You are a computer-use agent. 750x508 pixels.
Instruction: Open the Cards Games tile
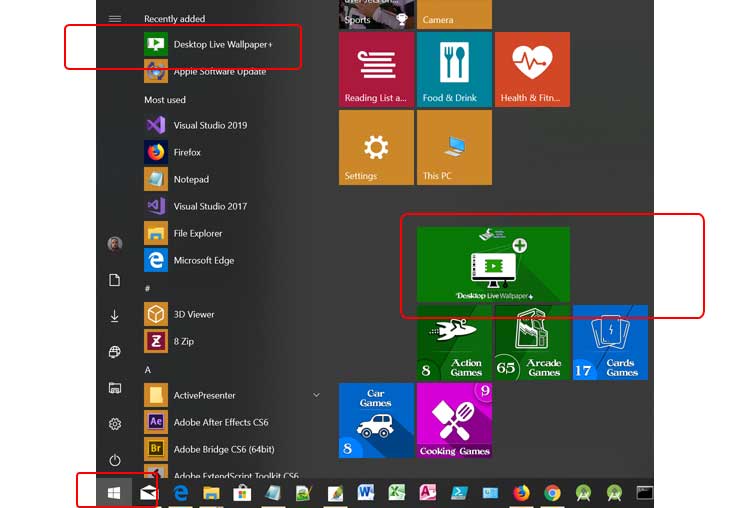tap(610, 342)
